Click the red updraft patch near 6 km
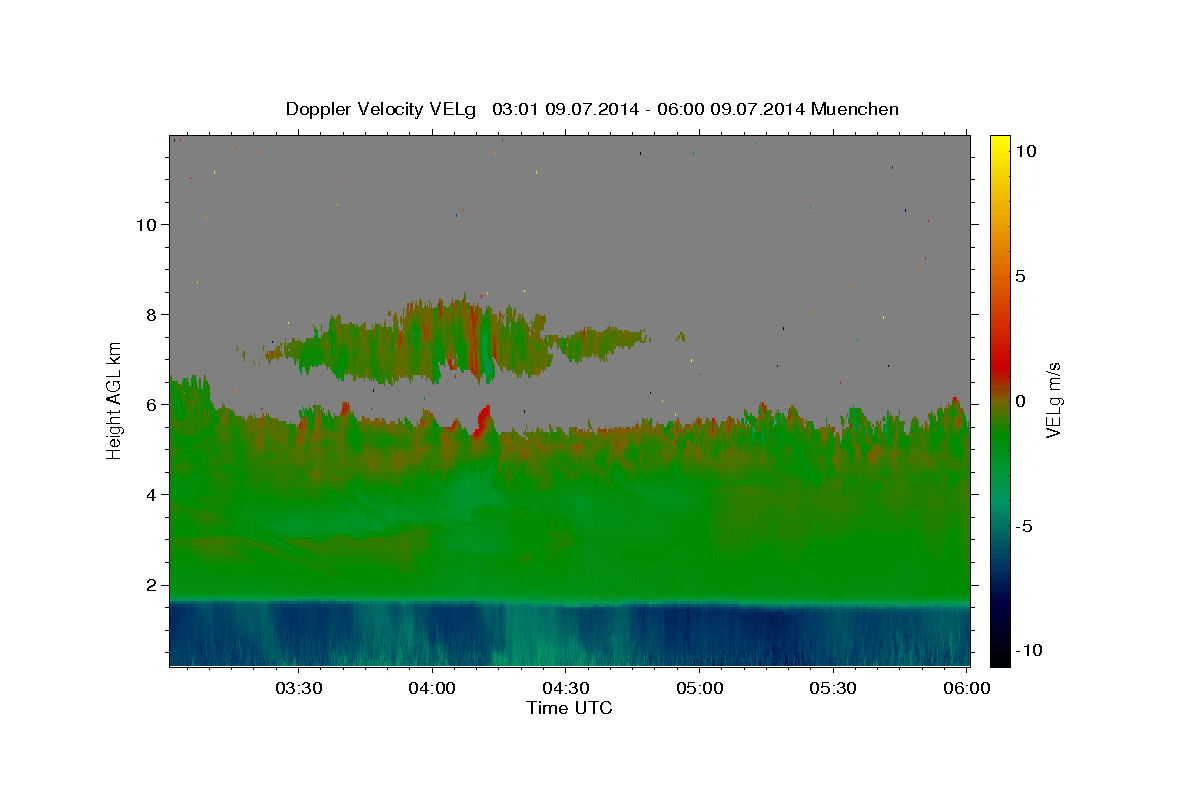This screenshot has height=800, width=1200. pos(483,420)
